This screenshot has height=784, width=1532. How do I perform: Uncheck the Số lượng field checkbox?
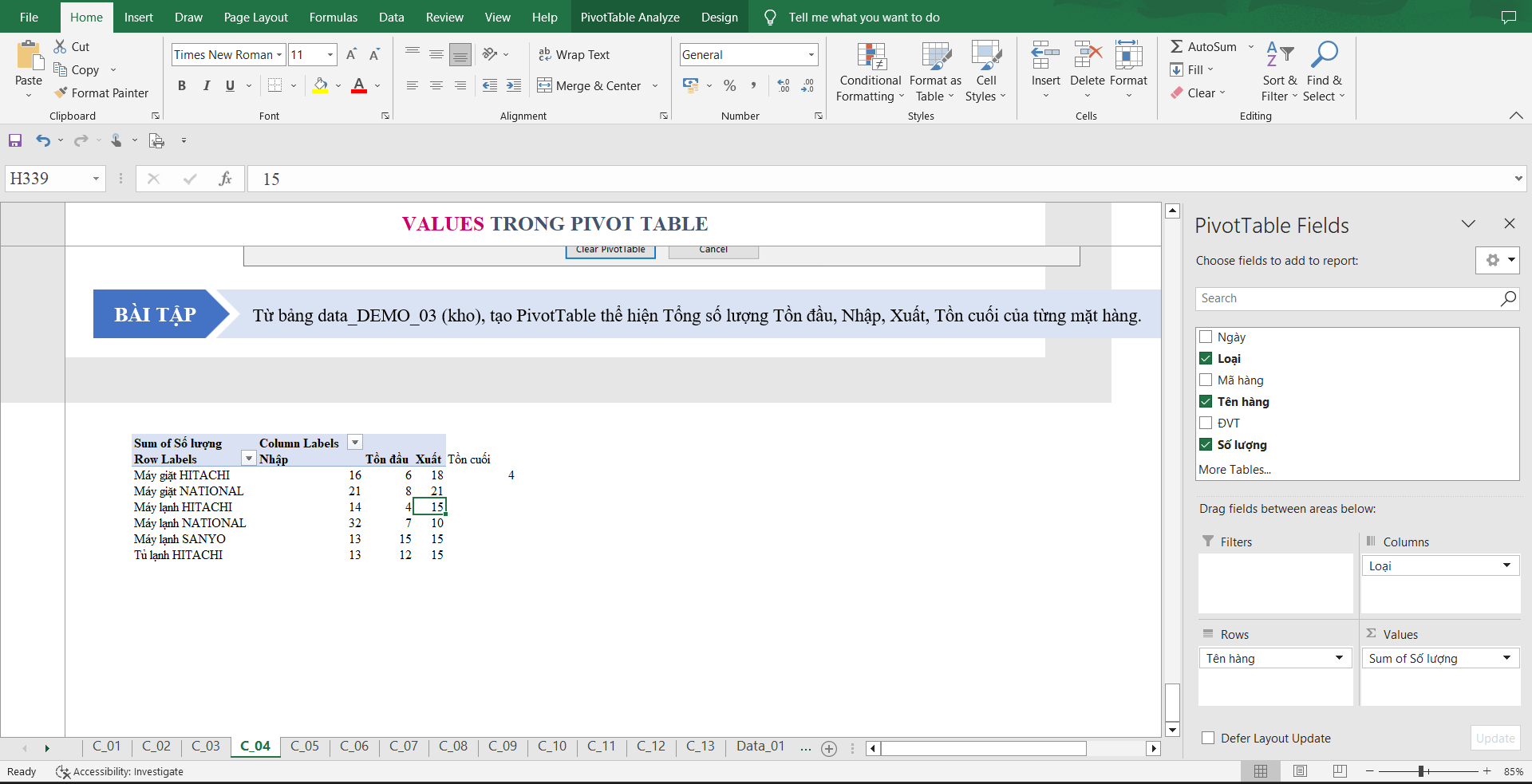1206,444
